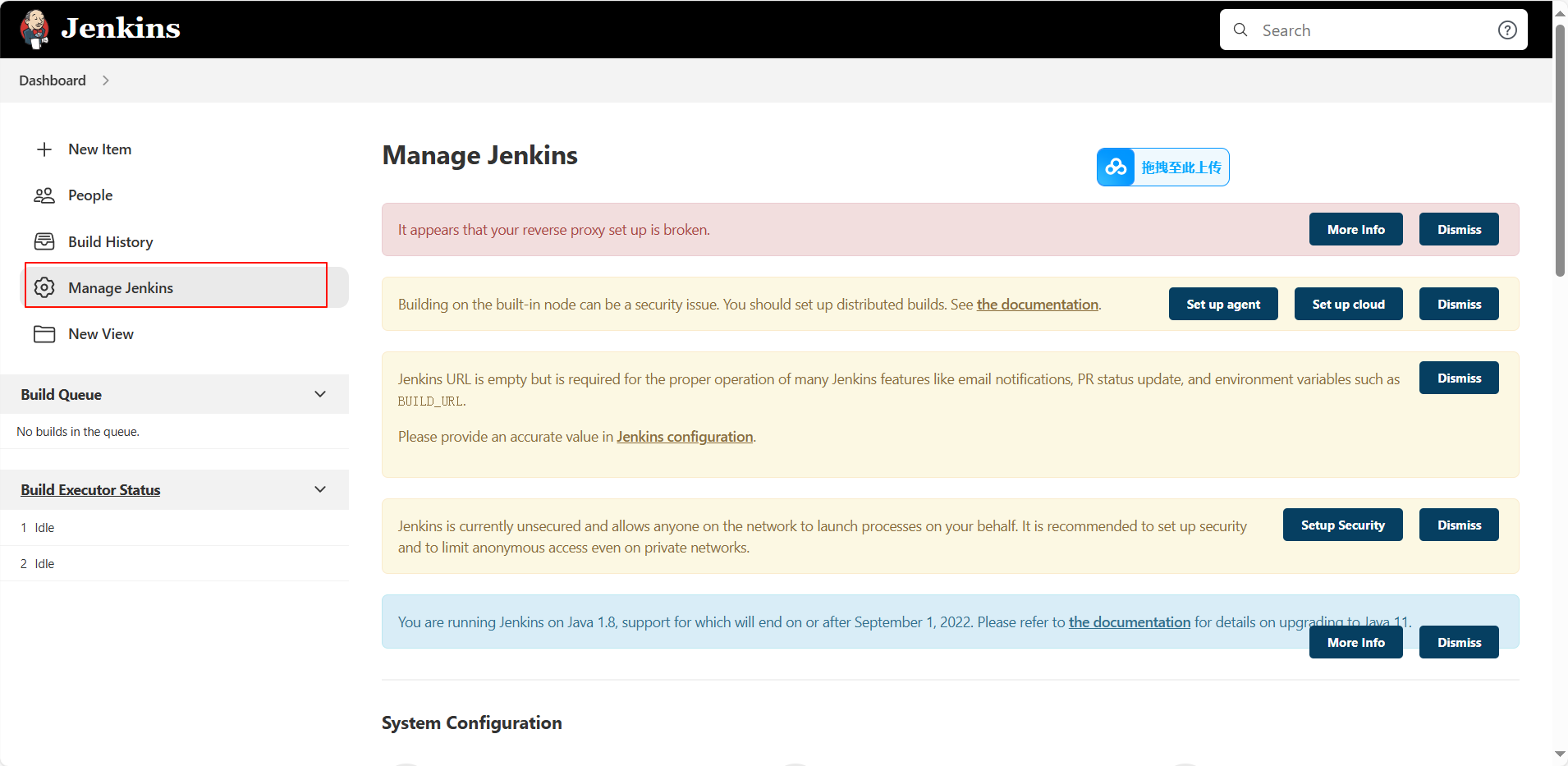Click the Manage Jenkins gear icon

click(44, 287)
